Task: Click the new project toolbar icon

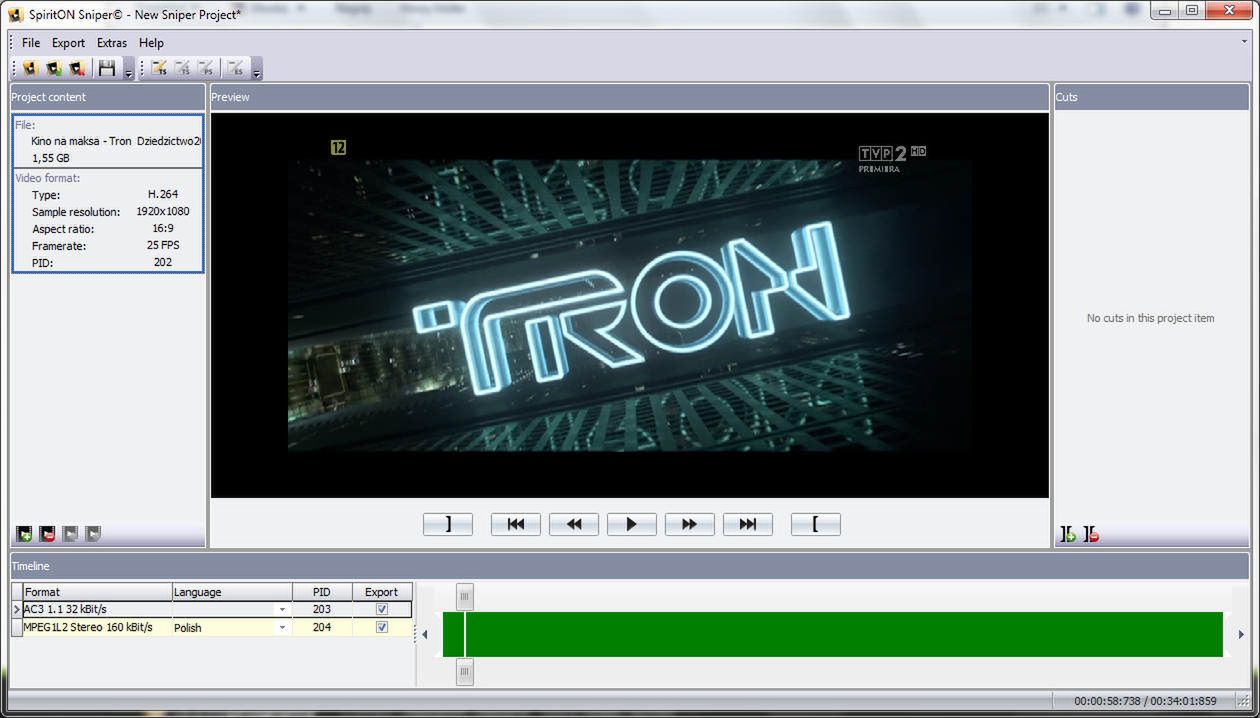Action: 31,68
